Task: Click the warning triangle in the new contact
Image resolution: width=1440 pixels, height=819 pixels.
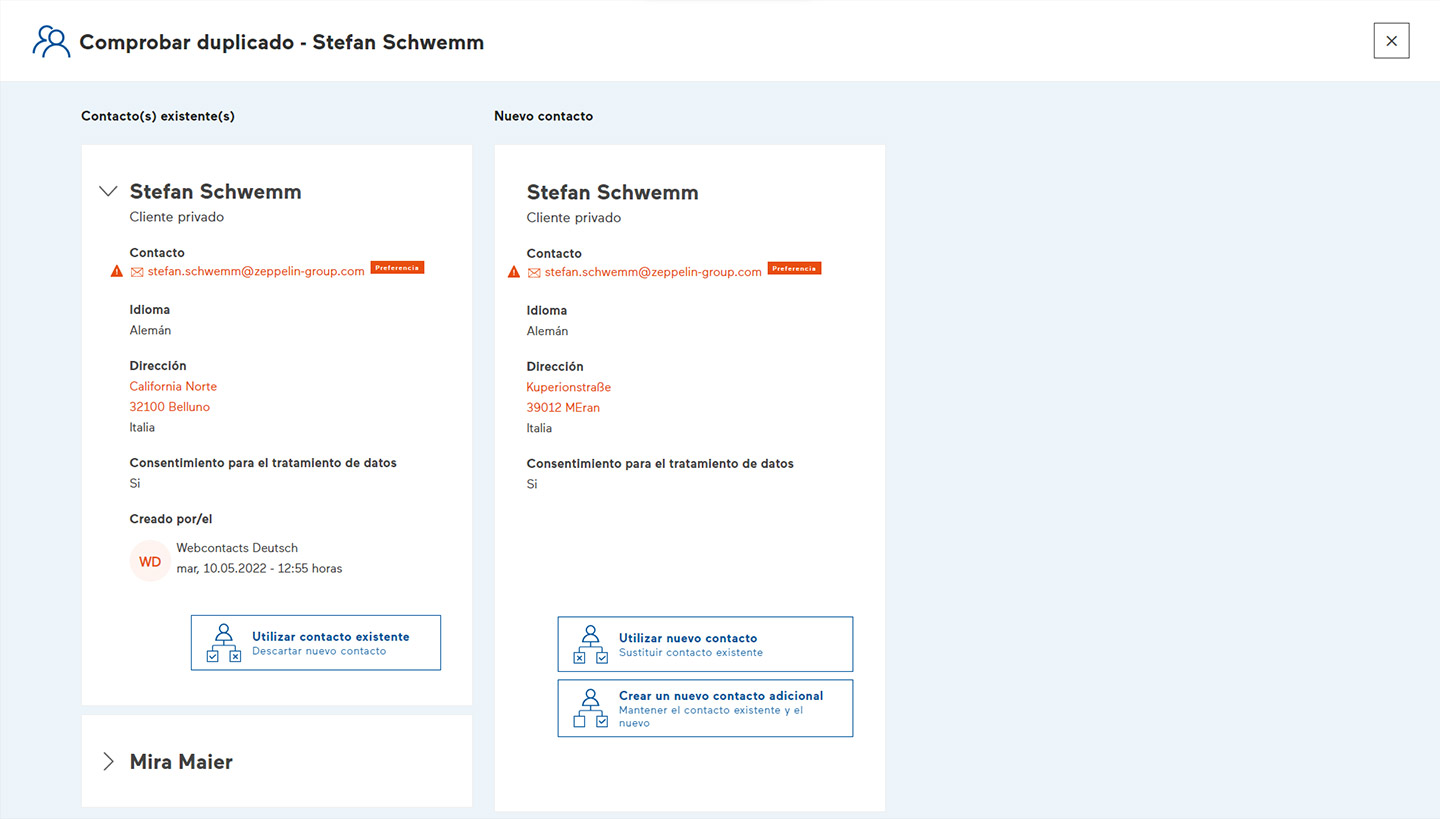Action: [x=514, y=272]
